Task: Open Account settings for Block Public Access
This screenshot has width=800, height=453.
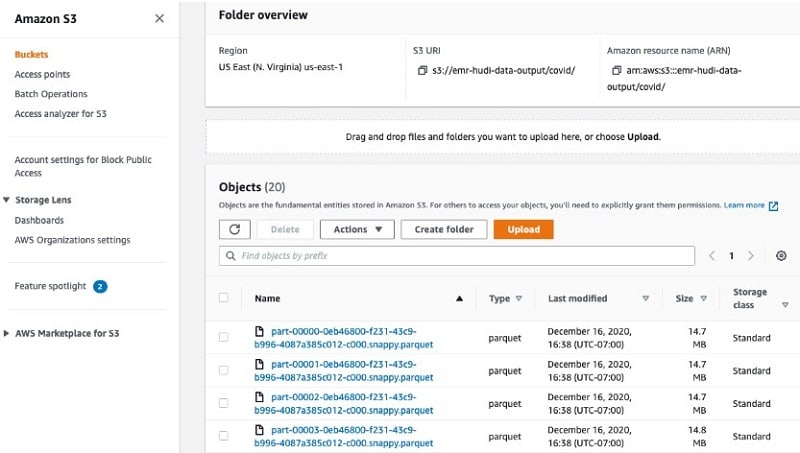Action: point(83,166)
